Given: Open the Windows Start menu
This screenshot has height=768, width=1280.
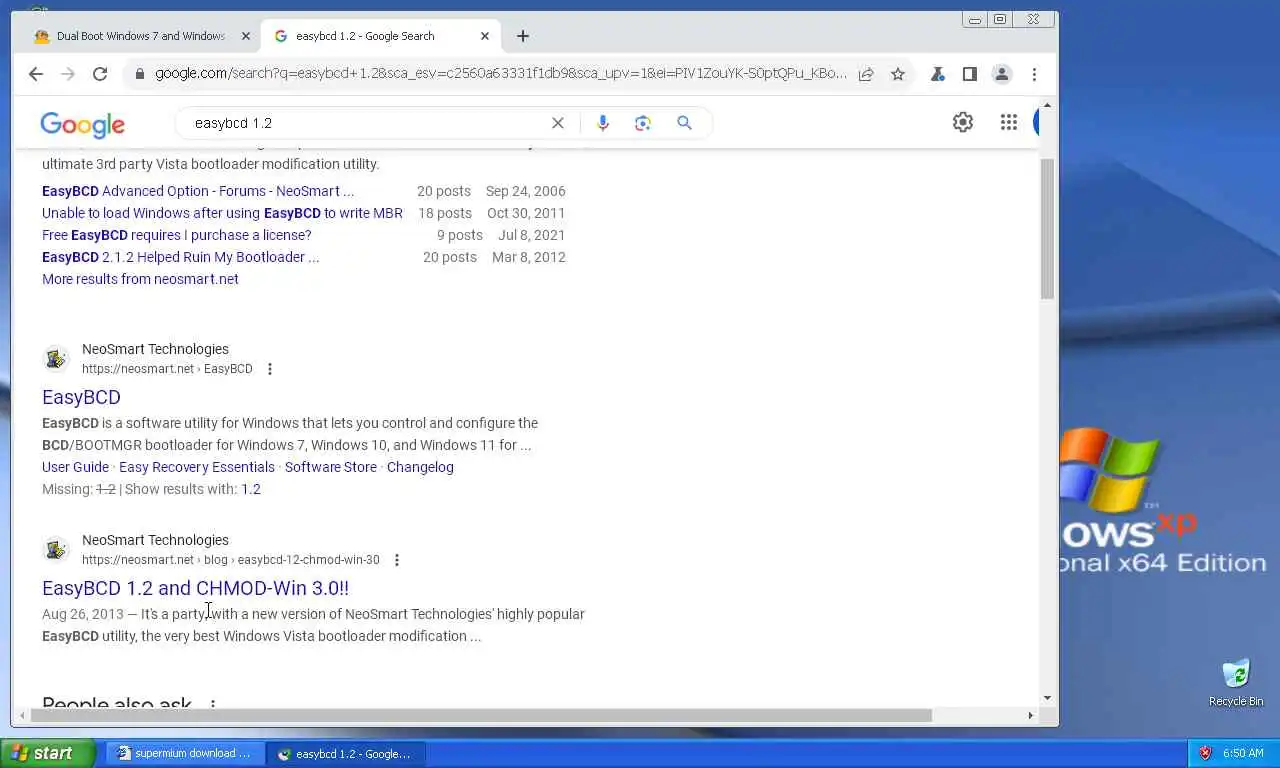Looking at the screenshot, I should 47,753.
